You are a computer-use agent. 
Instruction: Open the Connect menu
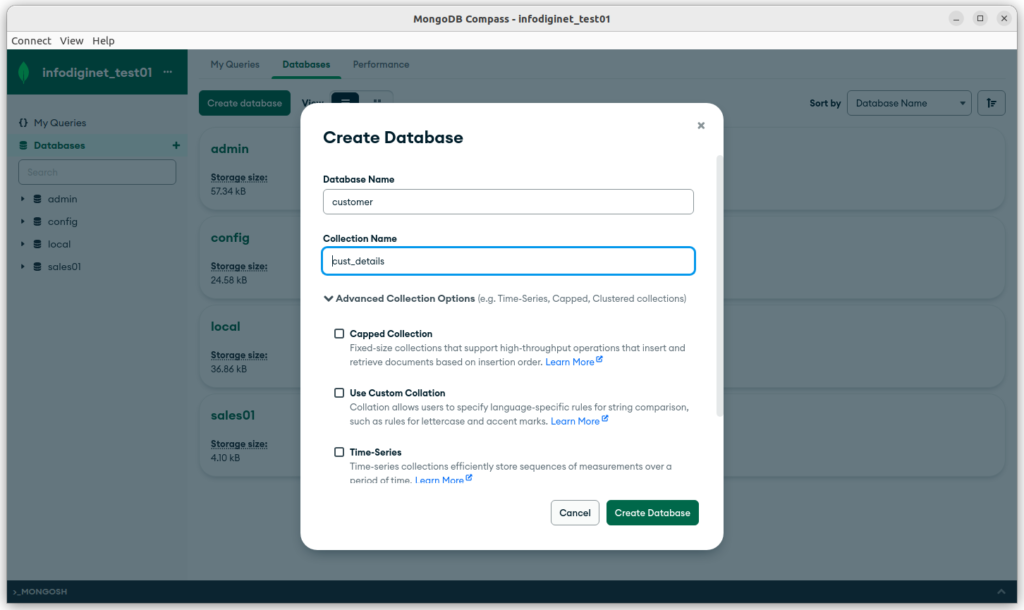[x=31, y=40]
